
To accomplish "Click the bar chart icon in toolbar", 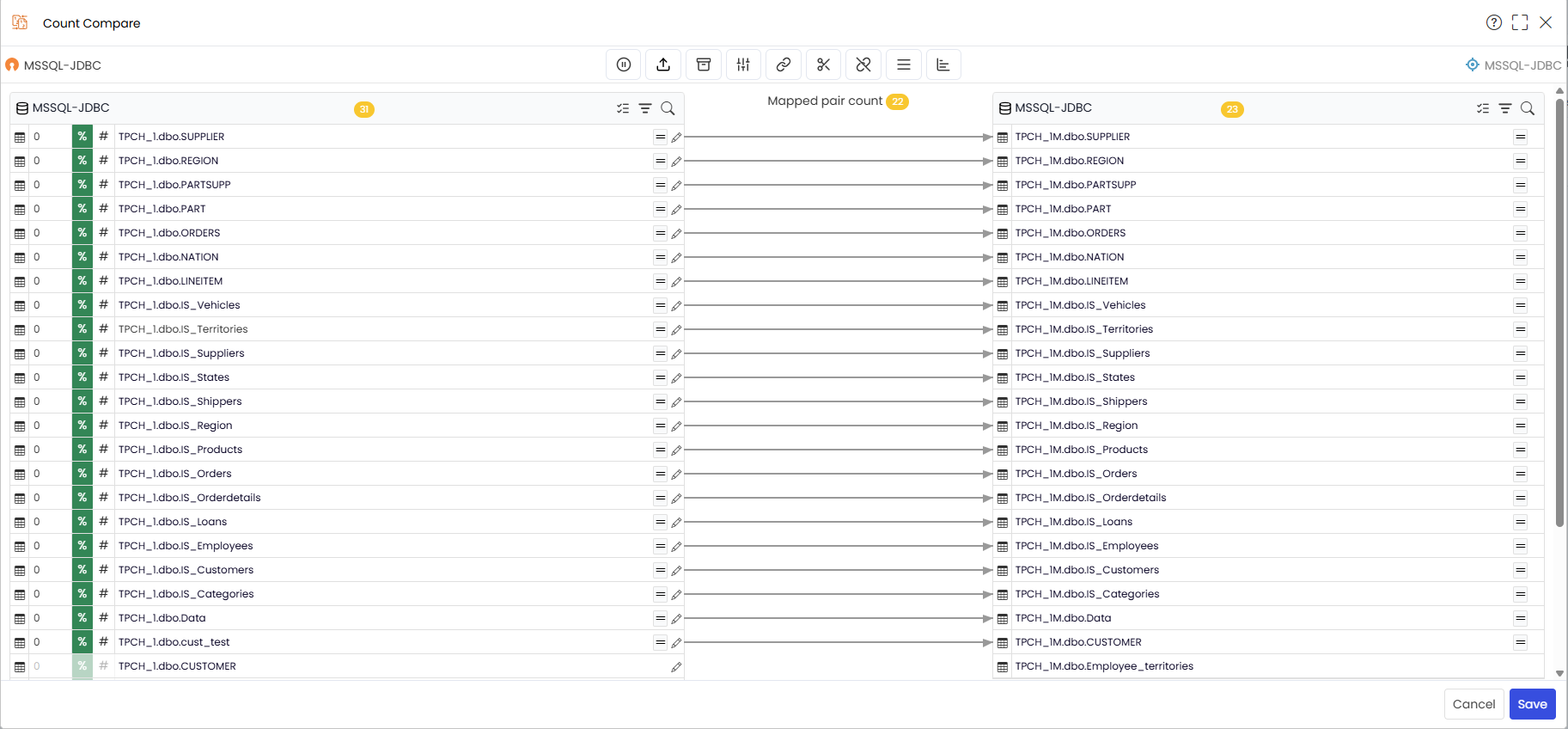I will click(943, 64).
